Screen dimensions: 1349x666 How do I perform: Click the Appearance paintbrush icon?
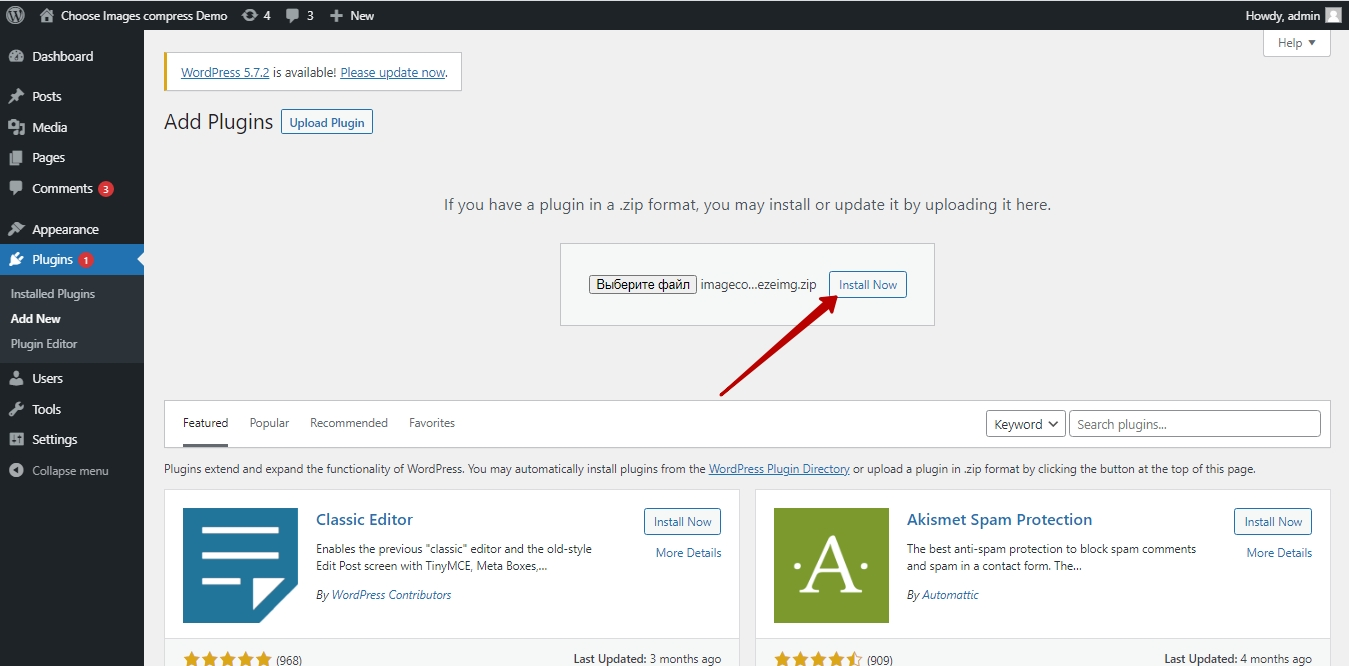click(x=16, y=230)
